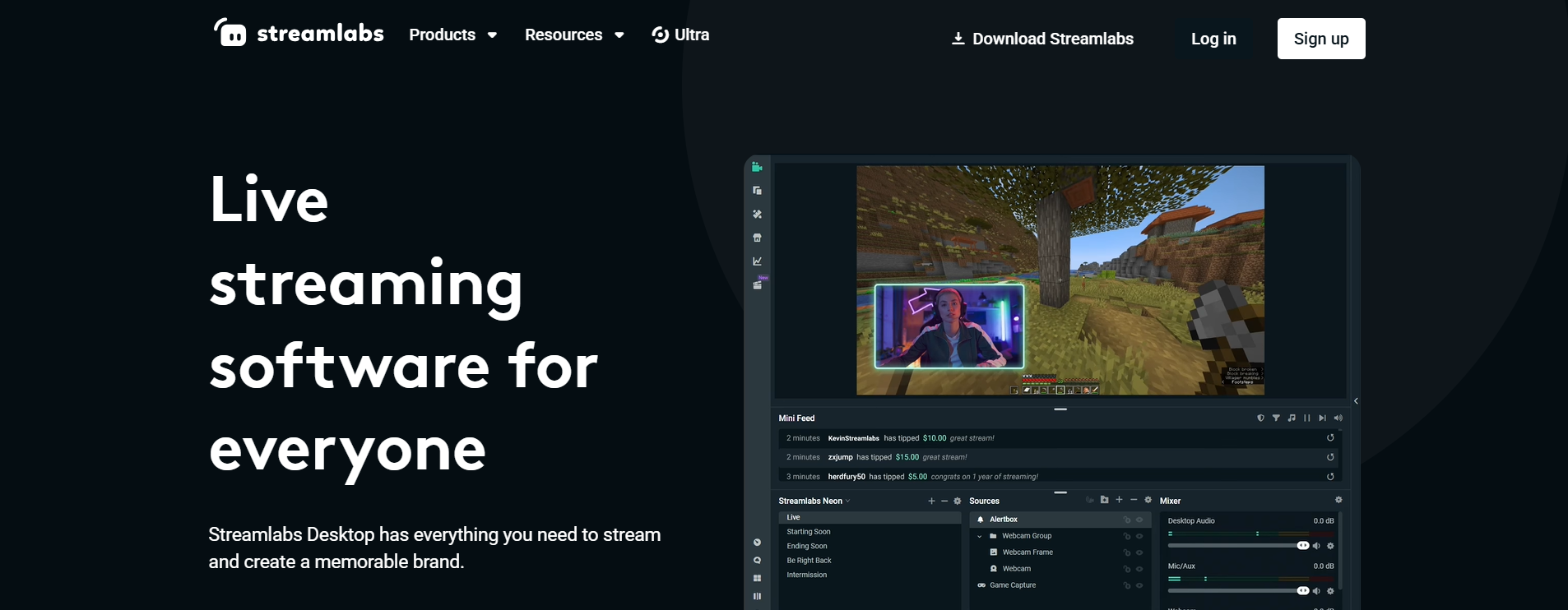
Task: Mute Mini Feed alerts via speaker icon
Action: pos(1338,418)
